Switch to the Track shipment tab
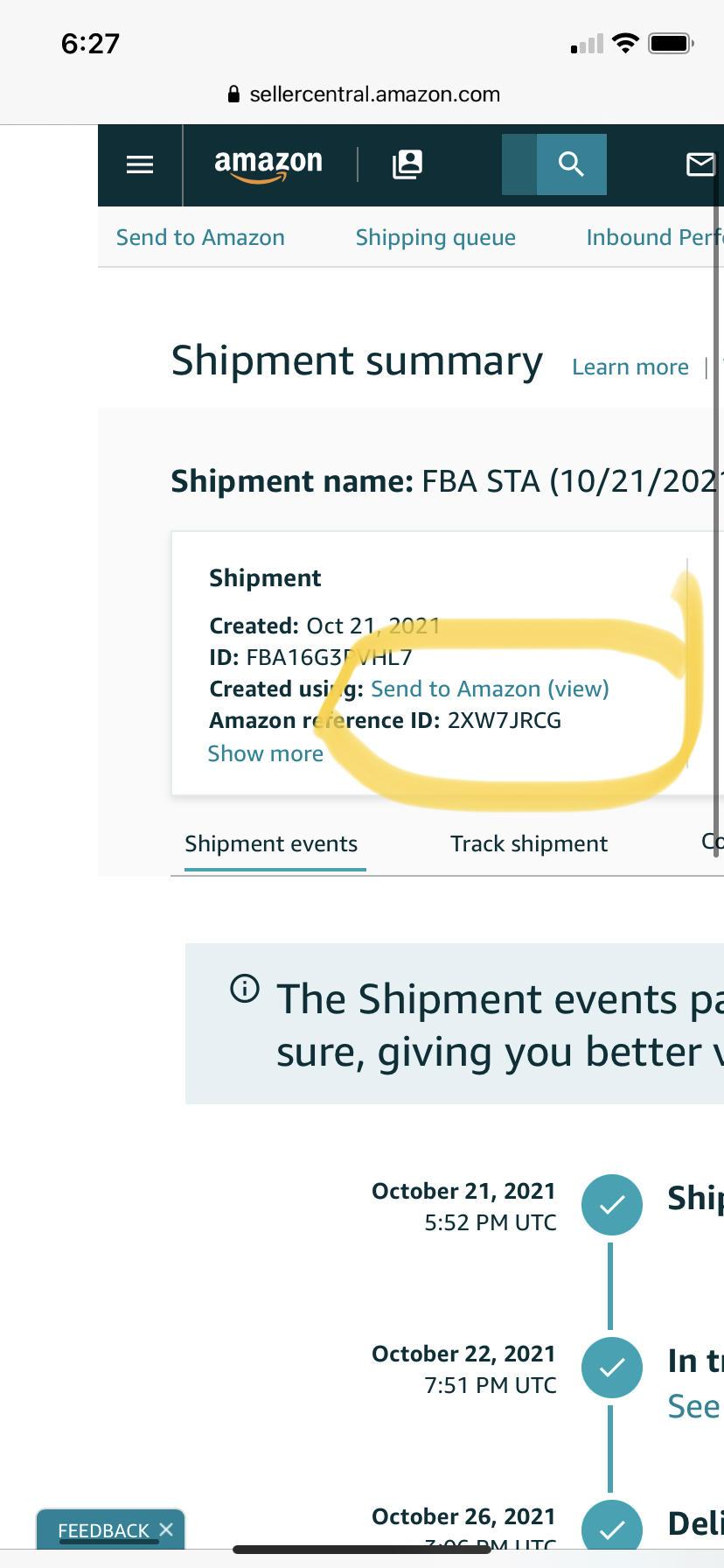This screenshot has height=1568, width=724. [529, 843]
